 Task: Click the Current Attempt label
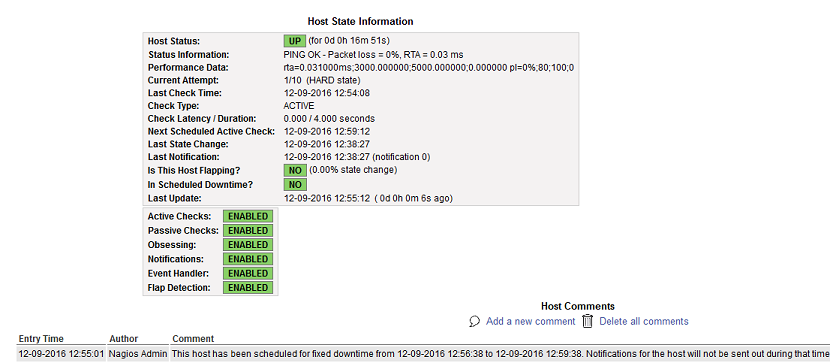[183, 80]
